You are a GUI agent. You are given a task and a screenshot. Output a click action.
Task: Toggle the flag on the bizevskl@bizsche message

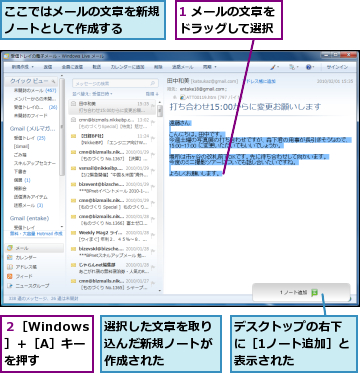point(153,251)
